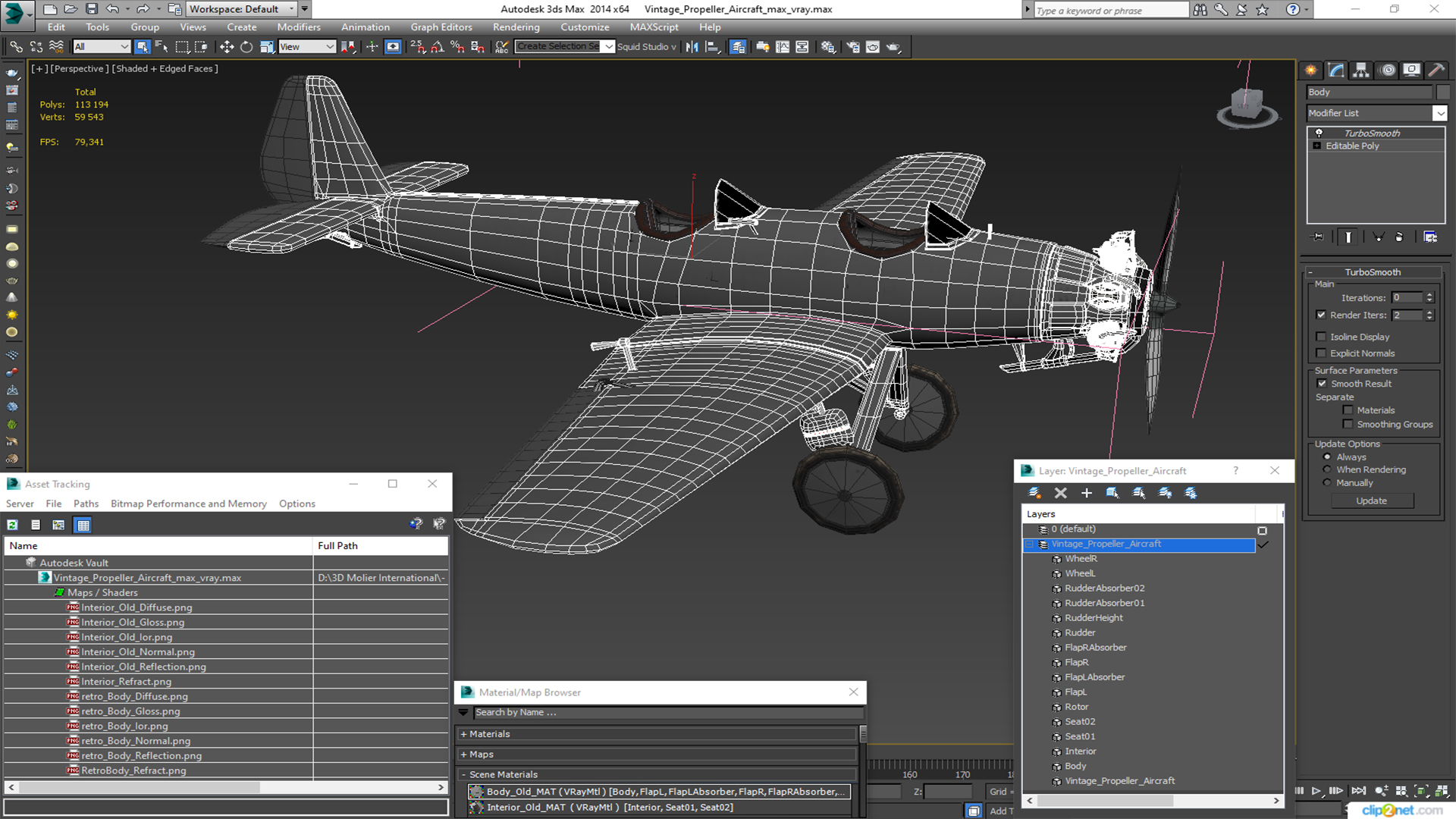Viewport: 1456px width, 819px height.
Task: Enable Separate by Materials checkbox
Action: pos(1348,410)
